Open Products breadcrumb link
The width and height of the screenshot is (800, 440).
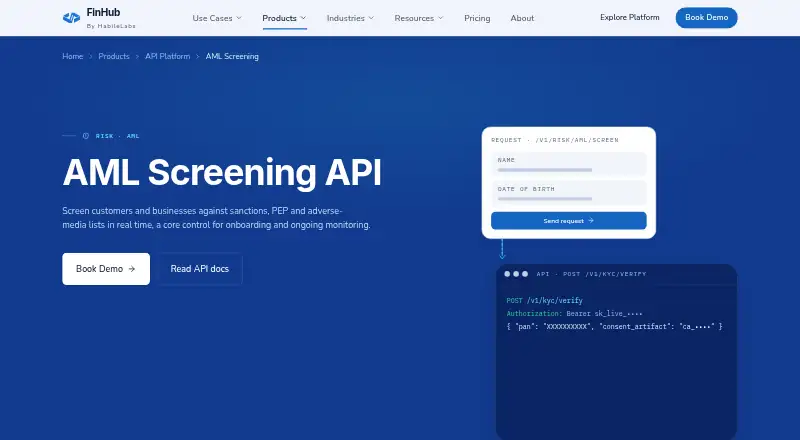(114, 56)
